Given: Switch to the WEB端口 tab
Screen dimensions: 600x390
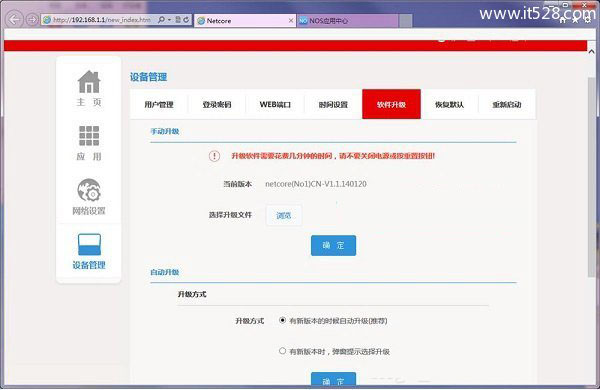Looking at the screenshot, I should tap(275, 104).
